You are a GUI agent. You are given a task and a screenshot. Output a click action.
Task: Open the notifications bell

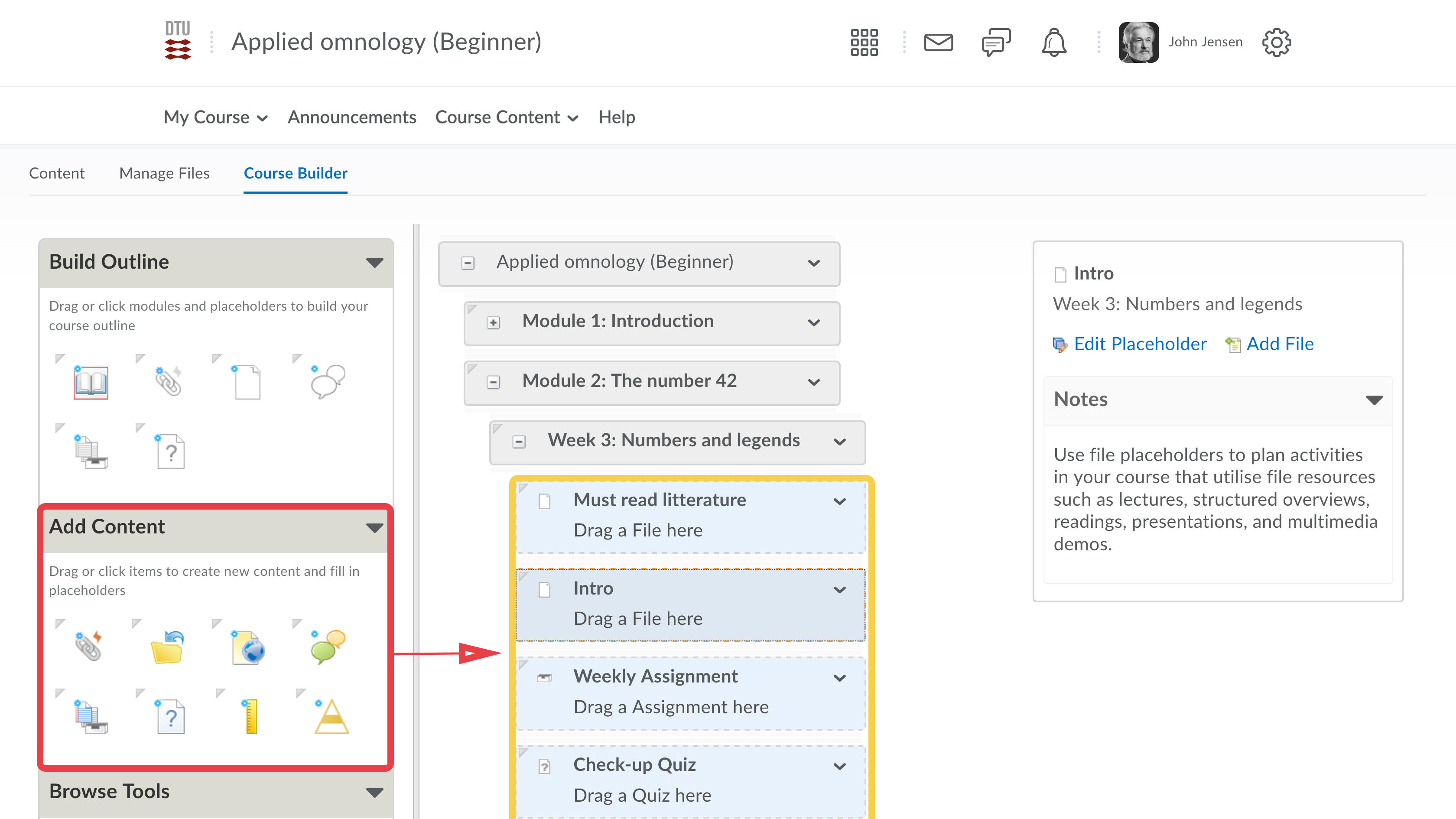pyautogui.click(x=1053, y=42)
